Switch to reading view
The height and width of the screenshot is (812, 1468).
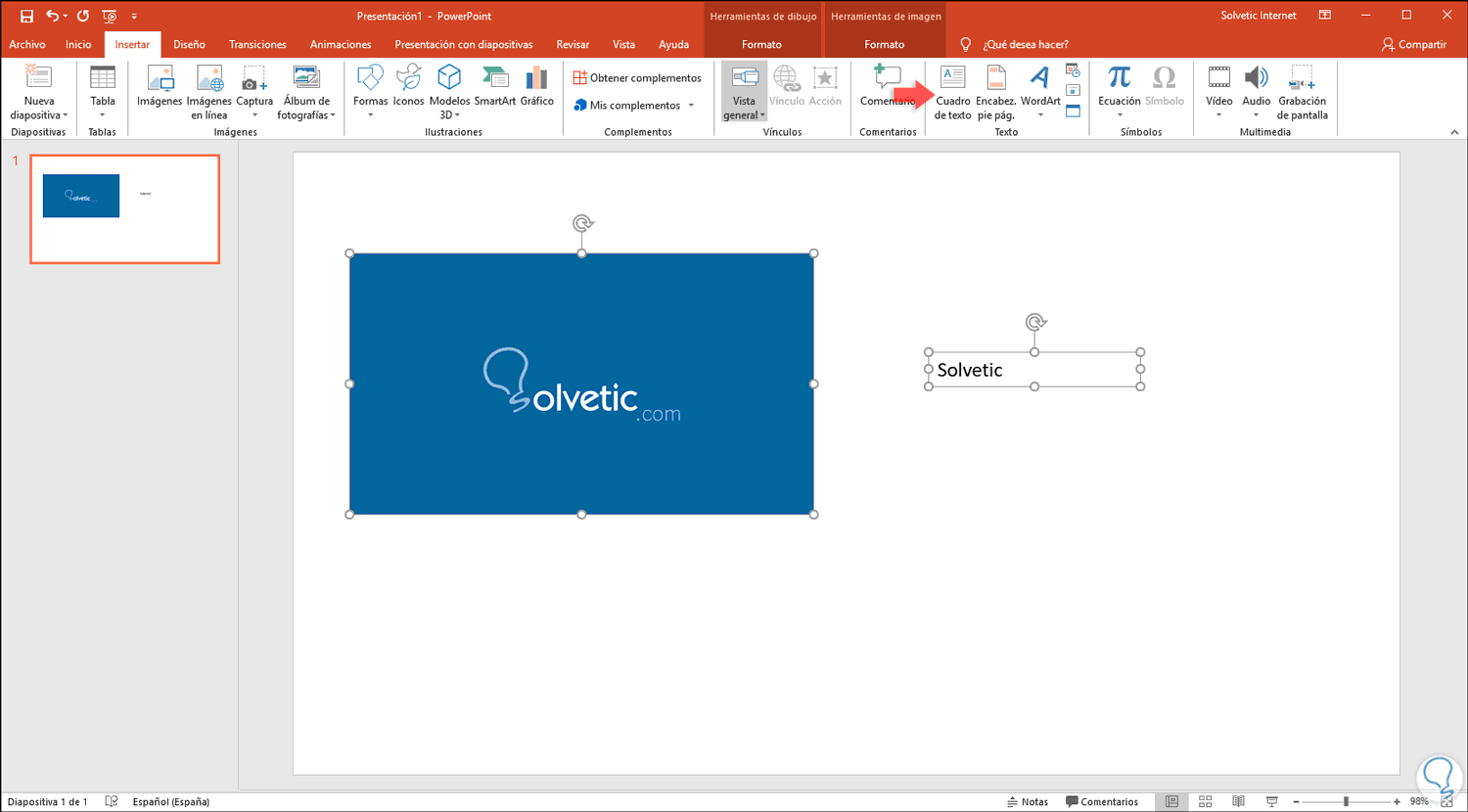1238,801
